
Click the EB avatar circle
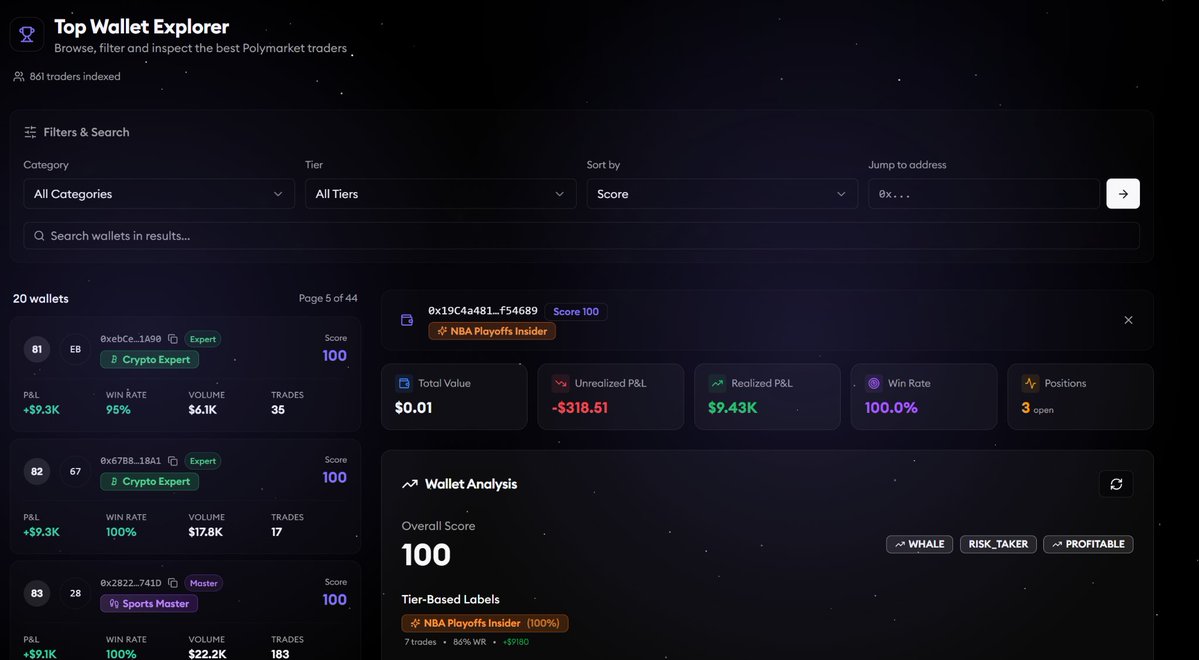pyautogui.click(x=75, y=350)
